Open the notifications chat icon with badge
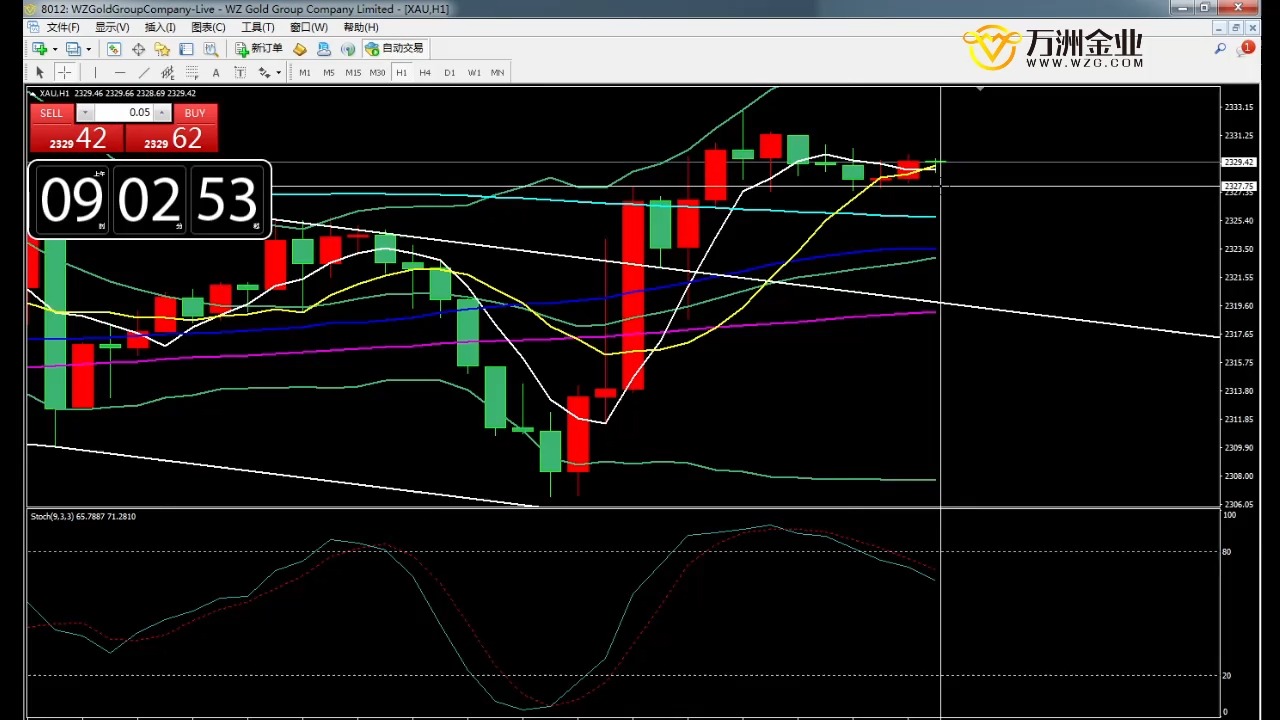 point(1245,48)
